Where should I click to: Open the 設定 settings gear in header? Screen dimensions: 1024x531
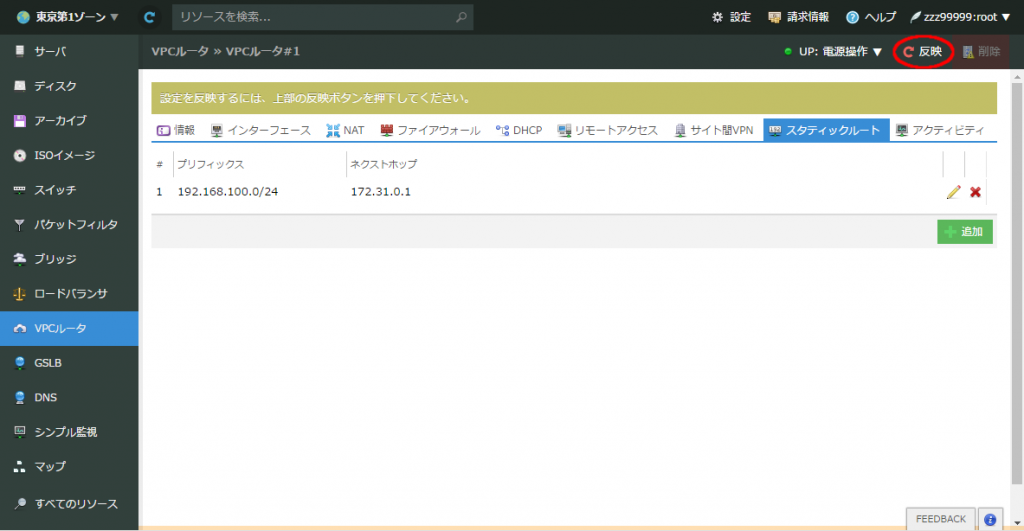point(730,17)
